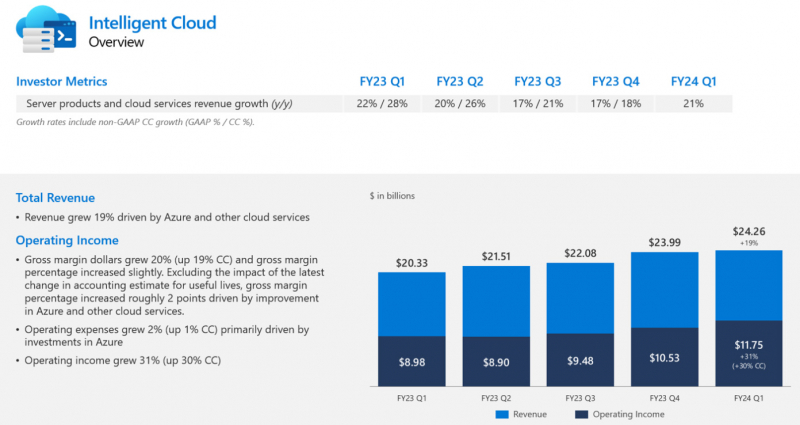Click the $11.75 operating income bar segment
800x425 pixels.
[x=748, y=355]
